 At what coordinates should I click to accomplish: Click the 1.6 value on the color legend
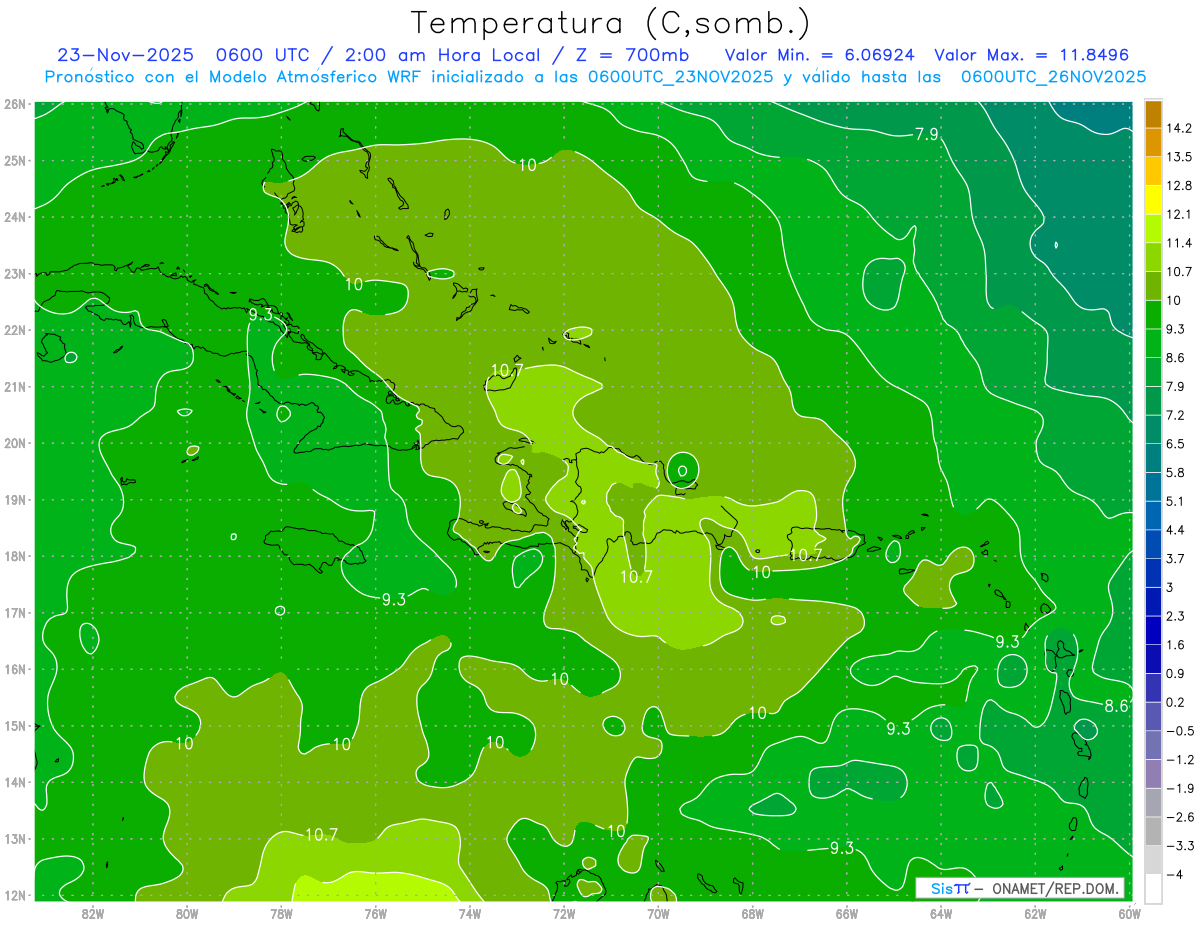[x=1176, y=645]
